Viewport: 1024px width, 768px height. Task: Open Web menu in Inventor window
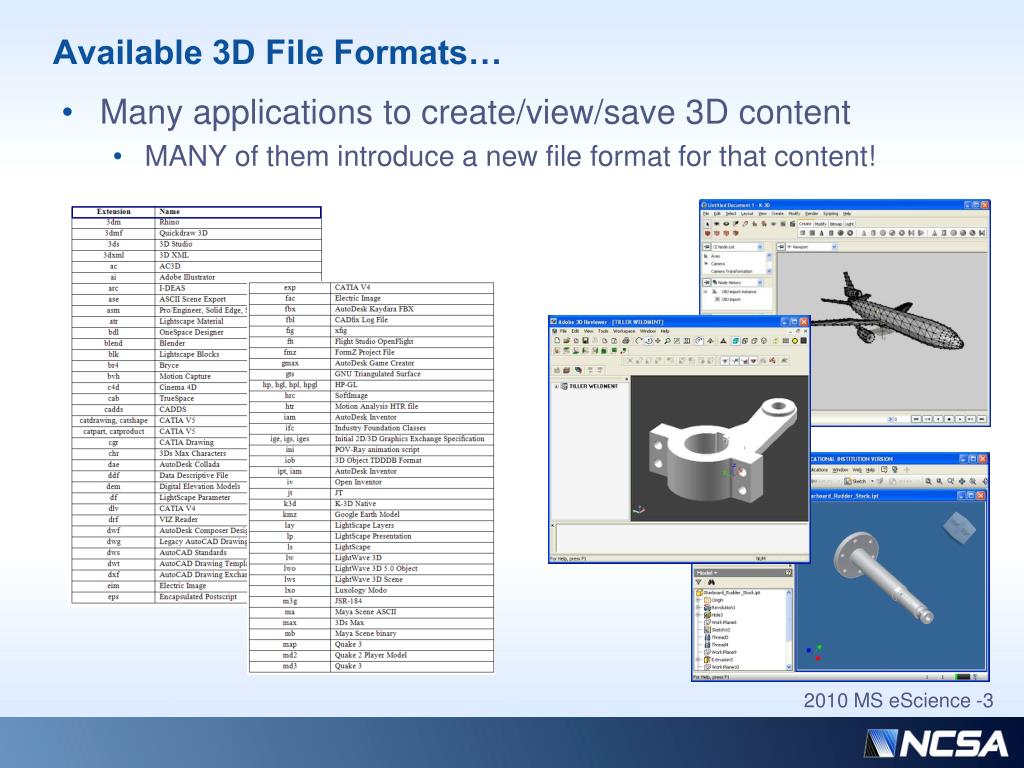pos(857,470)
